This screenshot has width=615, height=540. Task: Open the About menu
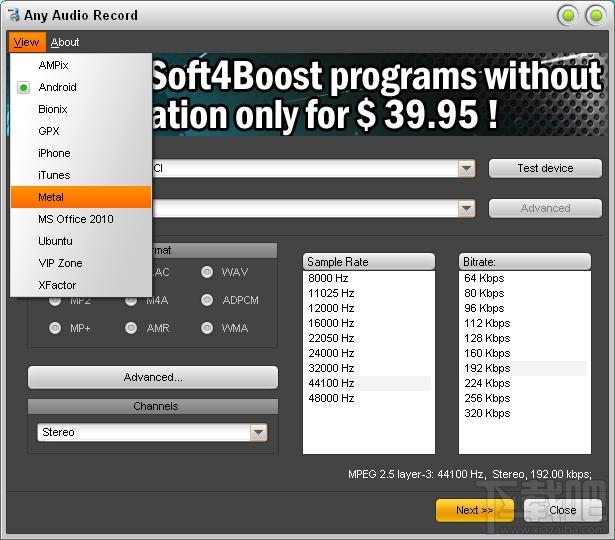tap(65, 42)
